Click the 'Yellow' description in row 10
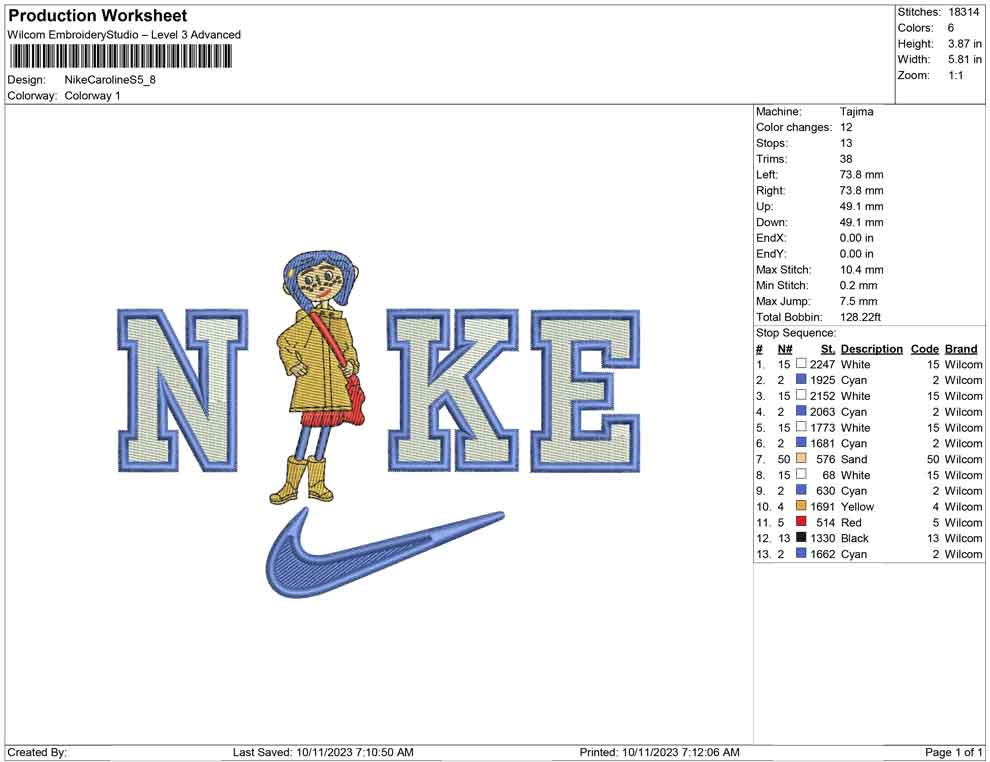Viewport: 990px width, 762px height. click(857, 506)
